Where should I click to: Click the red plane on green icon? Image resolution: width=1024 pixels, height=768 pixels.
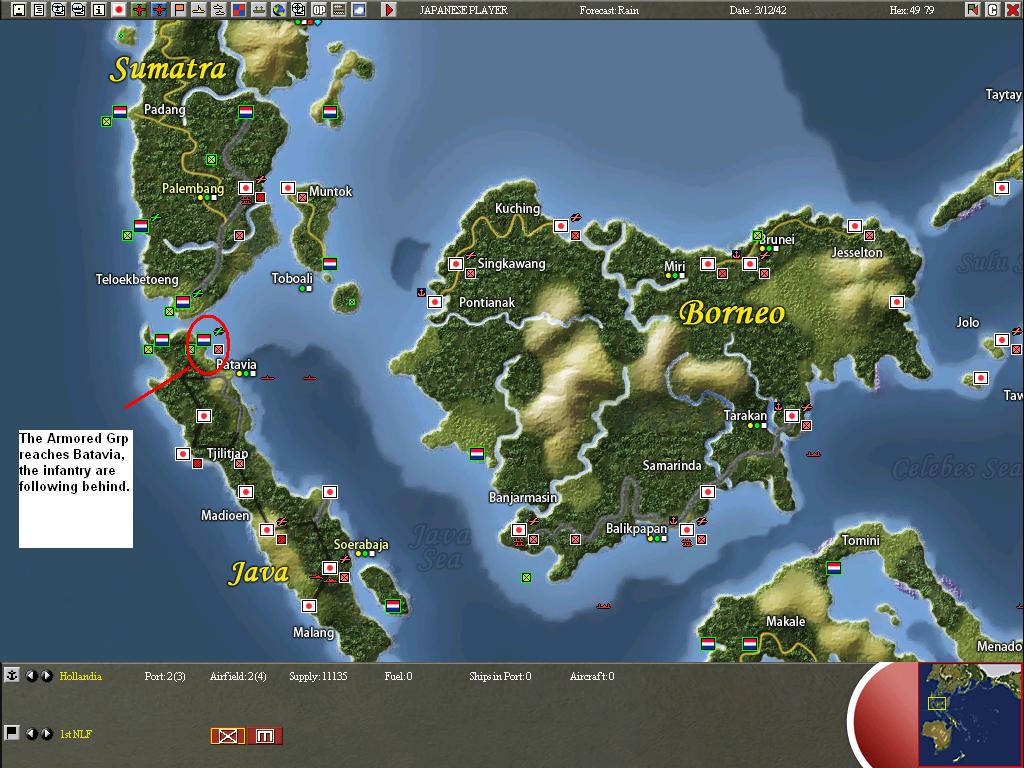tap(138, 9)
